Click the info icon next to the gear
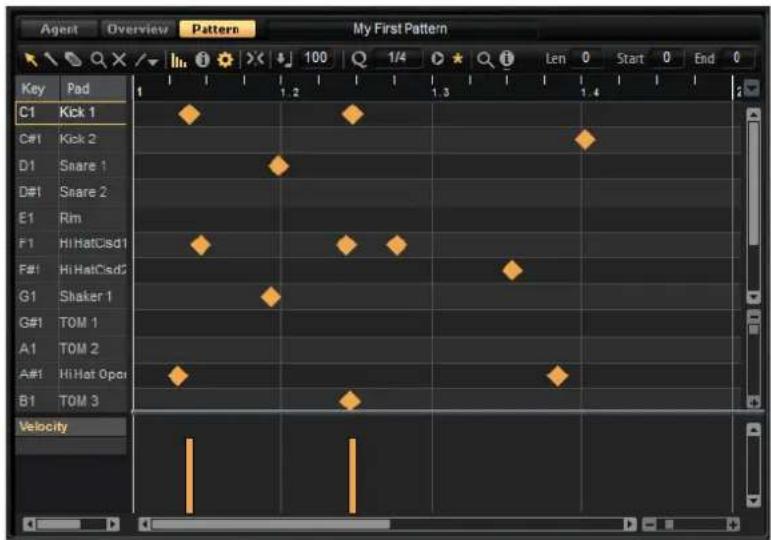771x540 pixels. point(202,60)
